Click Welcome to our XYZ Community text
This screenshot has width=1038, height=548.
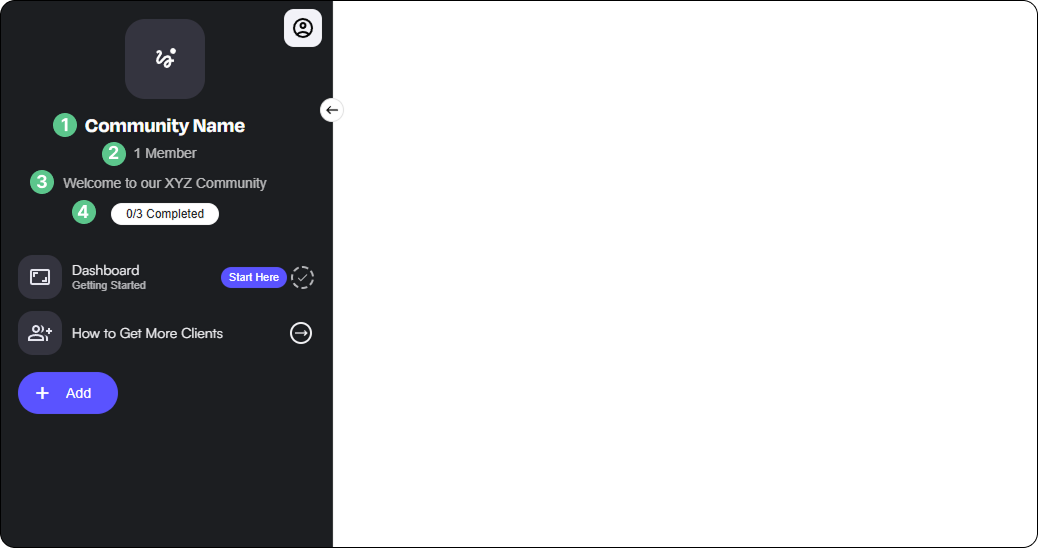click(x=165, y=183)
